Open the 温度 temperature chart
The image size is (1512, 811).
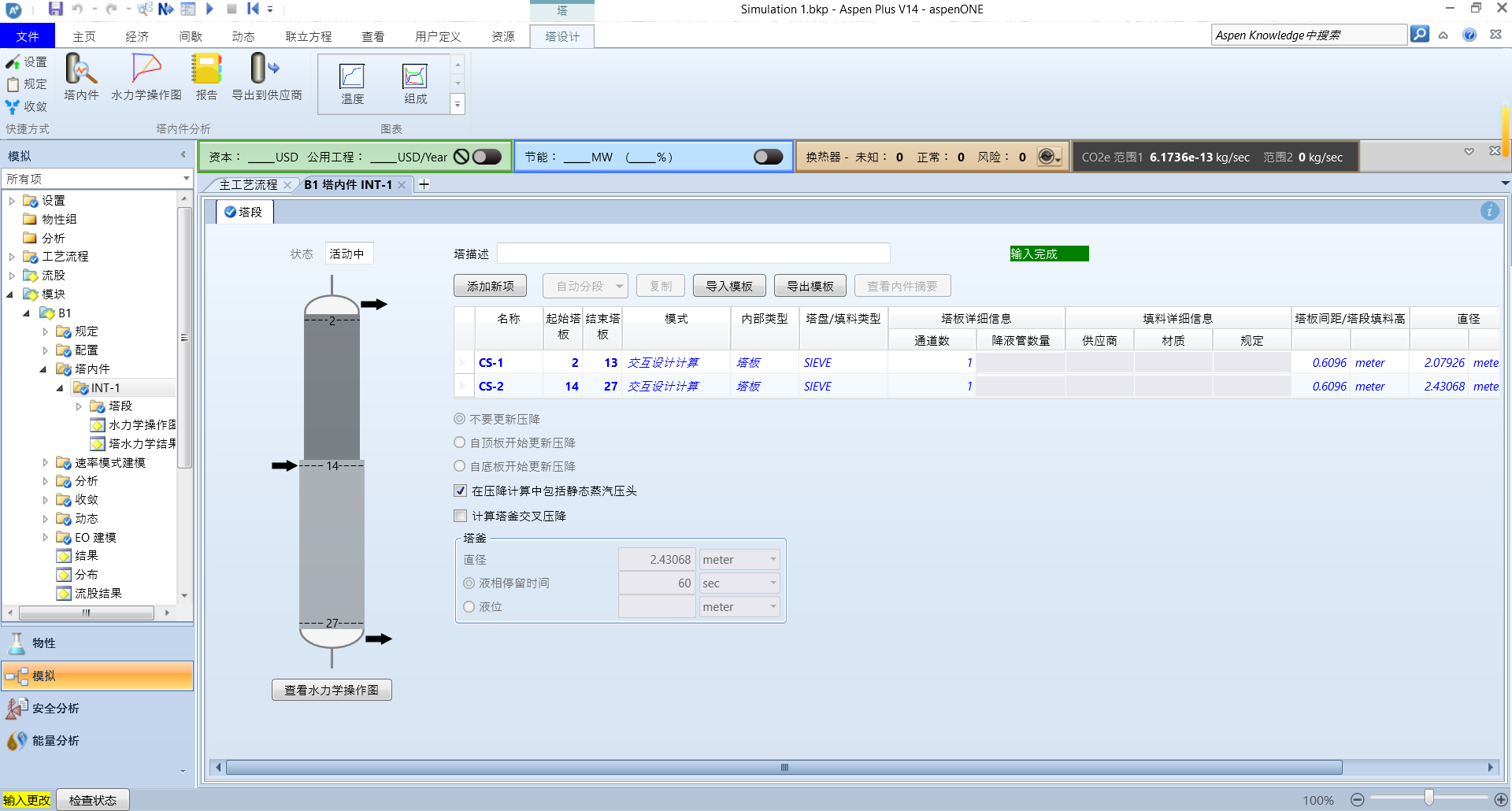352,83
